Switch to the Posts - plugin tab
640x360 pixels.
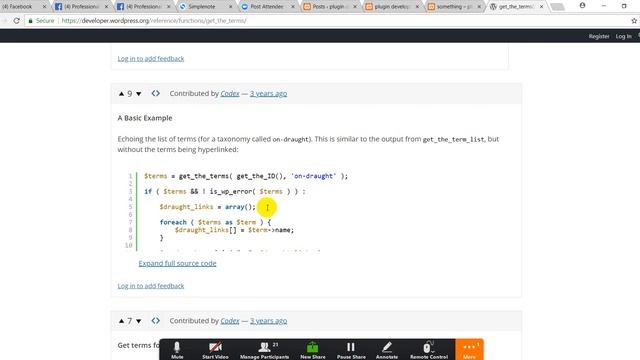pyautogui.click(x=330, y=7)
